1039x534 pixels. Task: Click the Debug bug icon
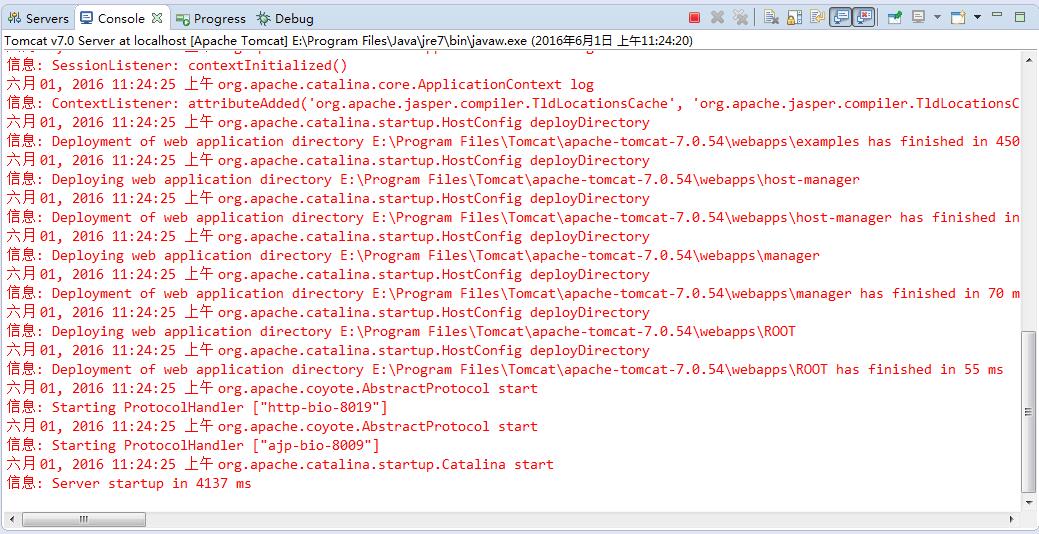[x=264, y=19]
